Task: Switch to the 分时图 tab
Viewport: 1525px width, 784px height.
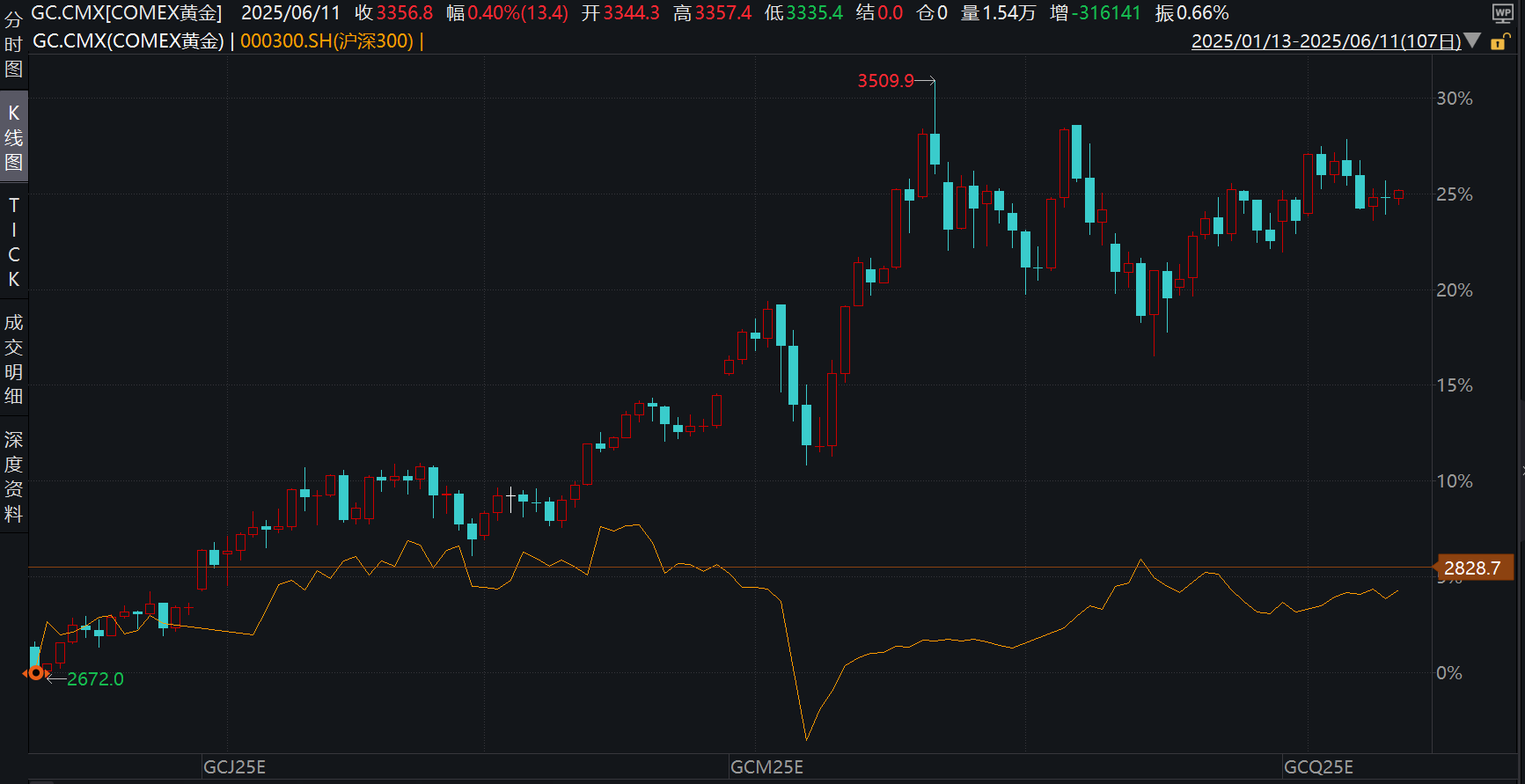Action: 13,45
